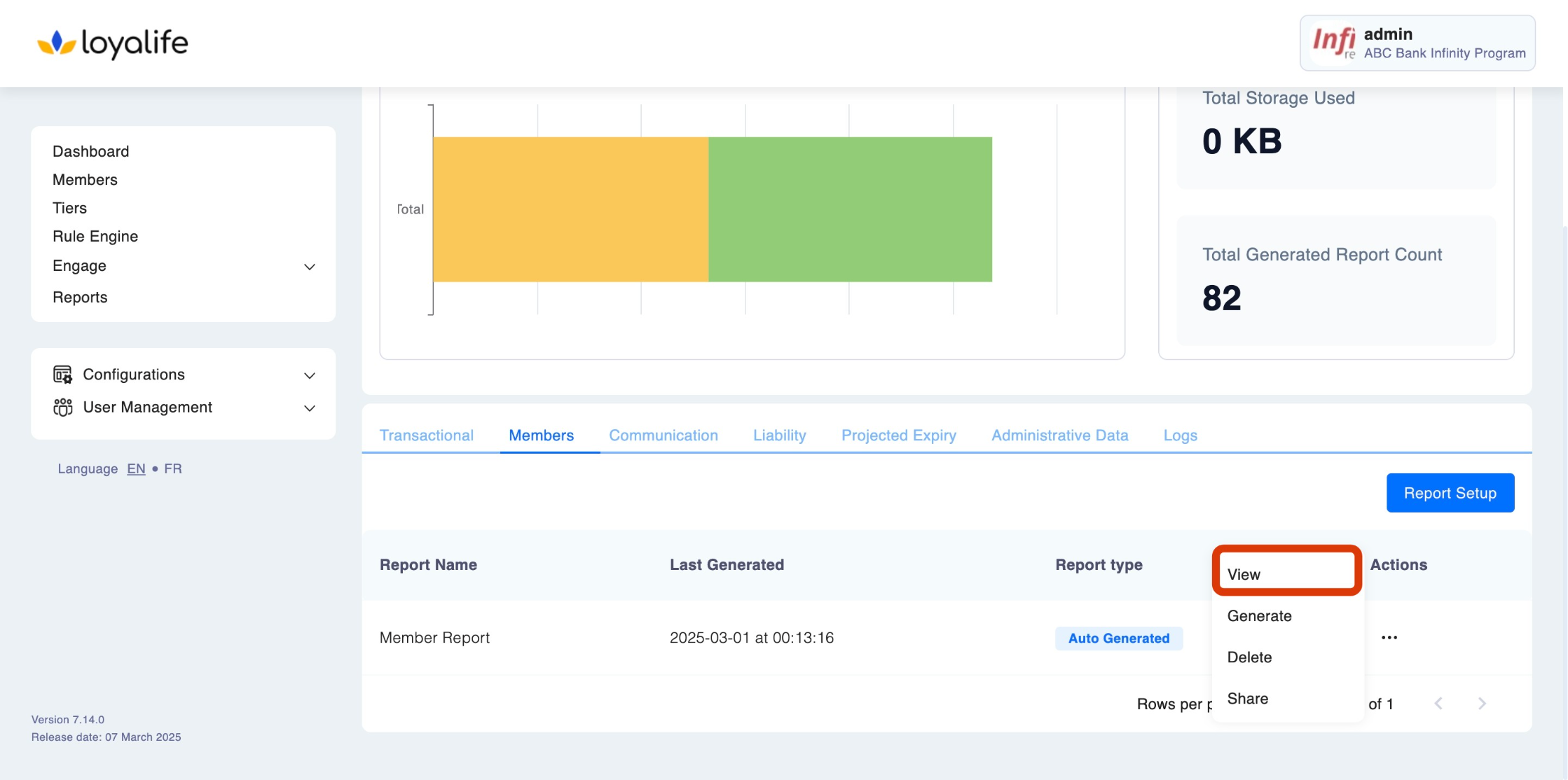Screen dimensions: 1568x780
Task: Choose Delete in the actions menu
Action: (x=1249, y=657)
